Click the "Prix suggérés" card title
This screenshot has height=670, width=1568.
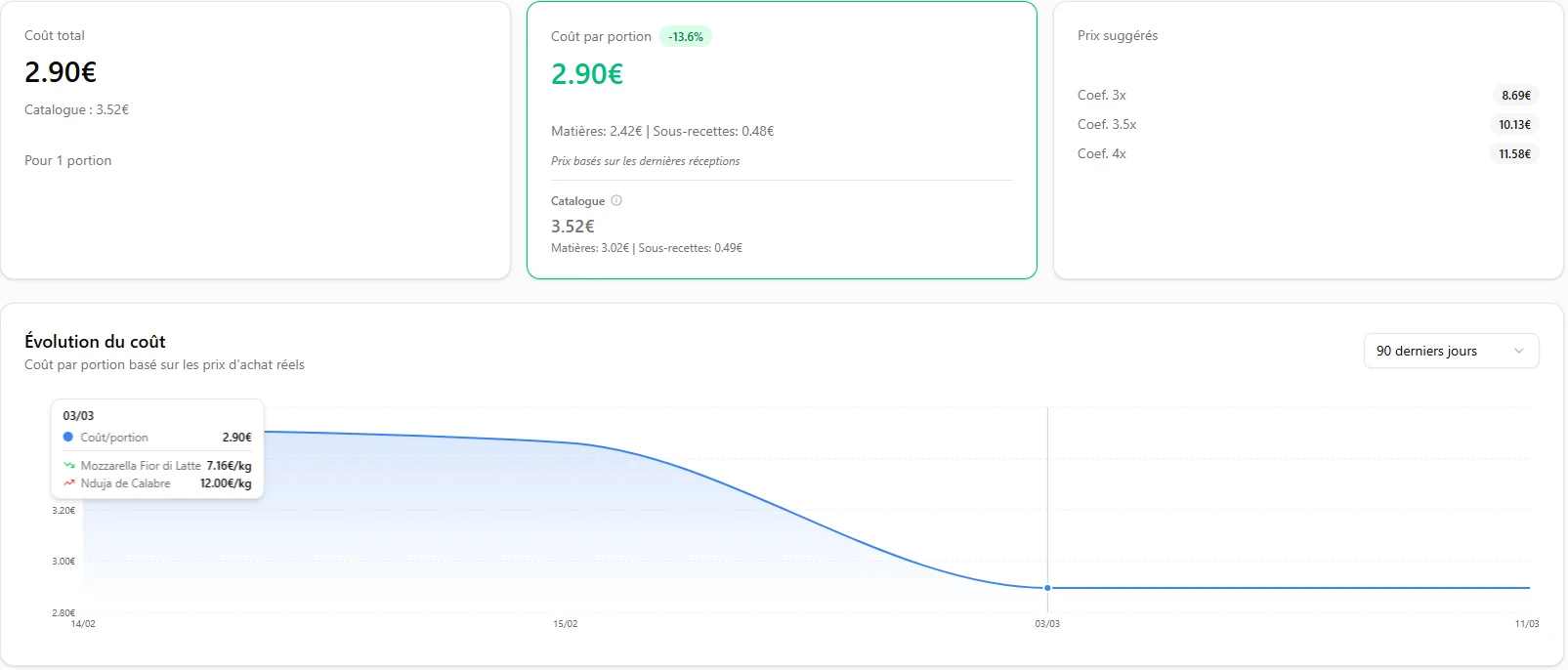[1118, 36]
